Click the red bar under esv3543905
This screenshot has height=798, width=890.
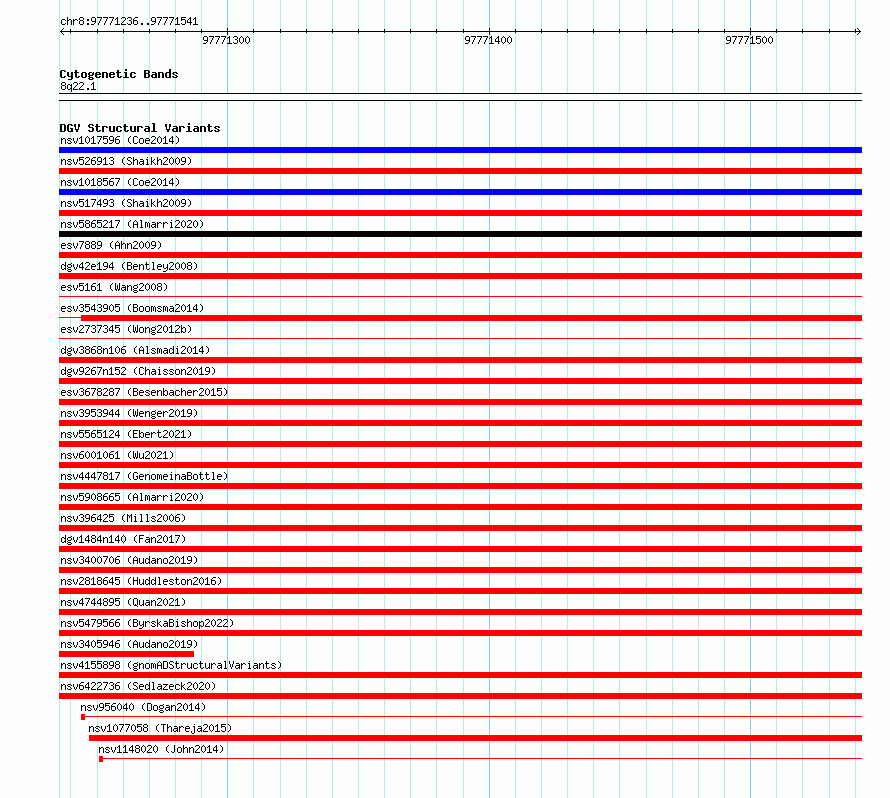[x=472, y=318]
